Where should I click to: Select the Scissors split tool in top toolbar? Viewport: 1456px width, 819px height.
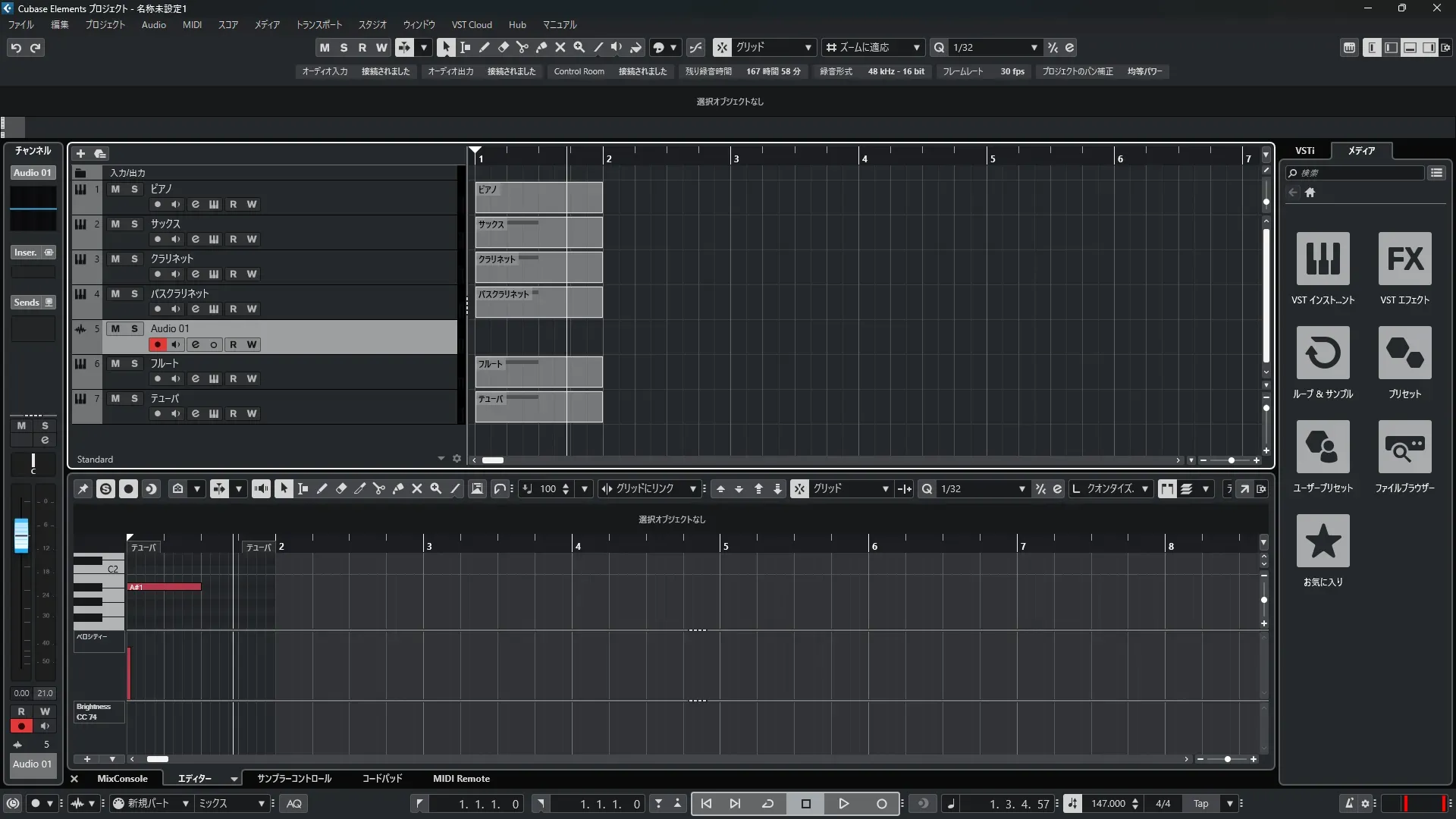pyautogui.click(x=522, y=47)
